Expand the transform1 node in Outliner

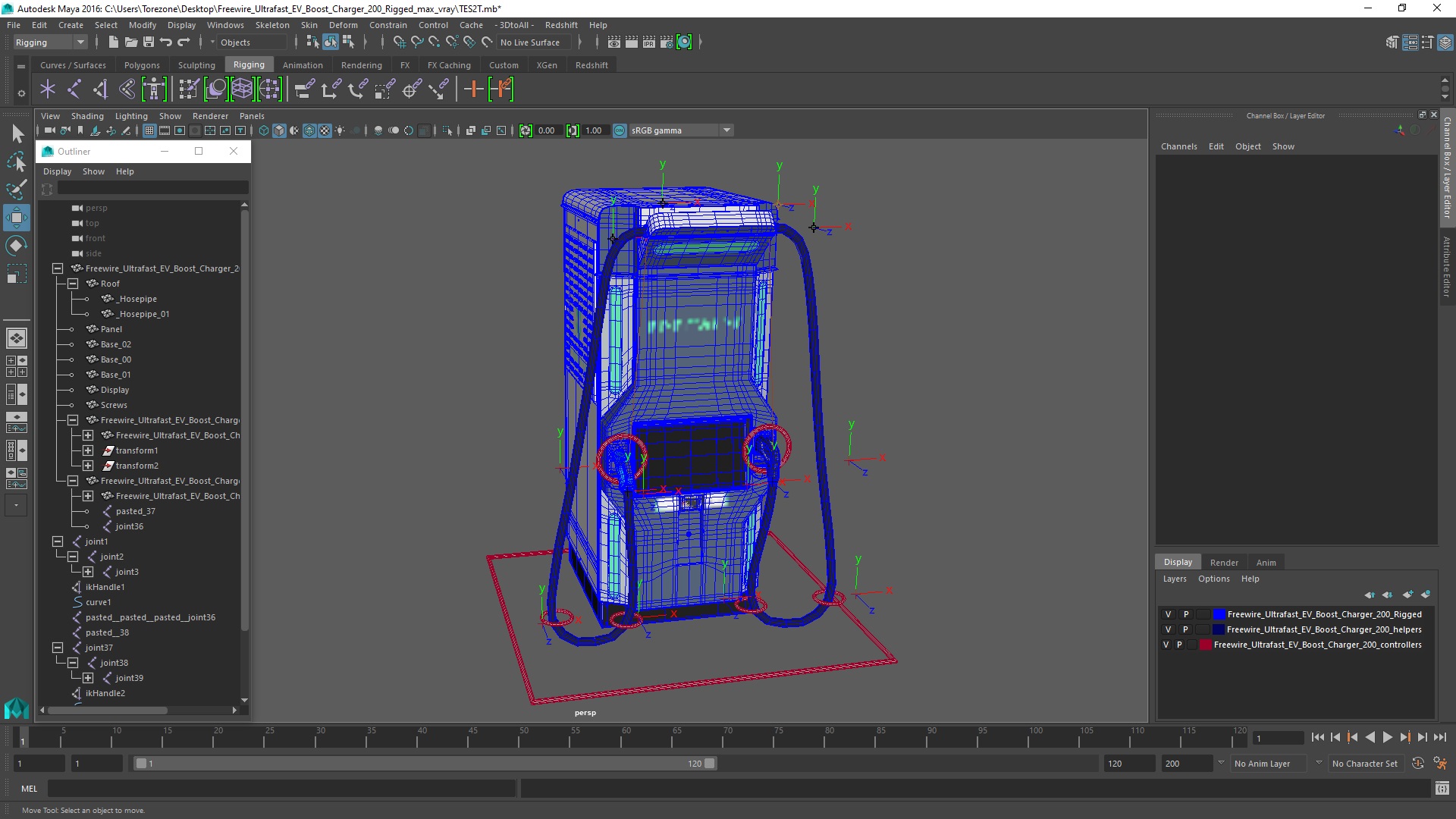[88, 450]
